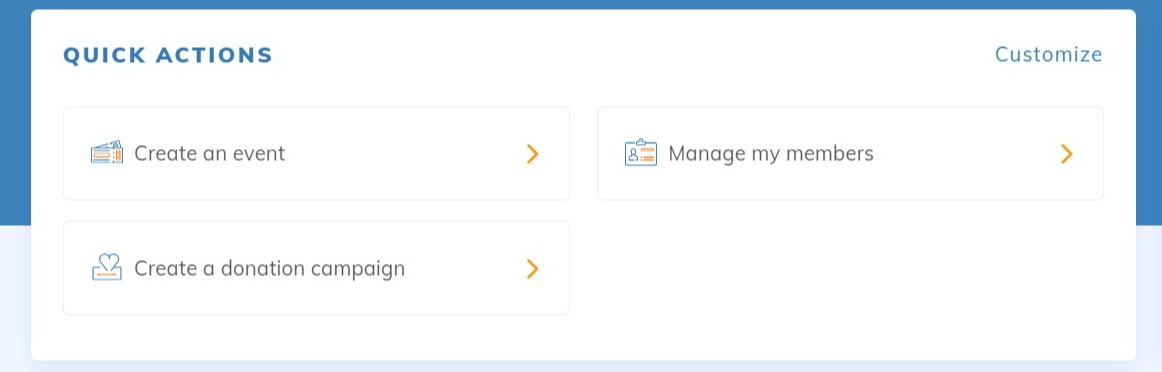Open the Customize link
The width and height of the screenshot is (1162, 372).
[1048, 55]
